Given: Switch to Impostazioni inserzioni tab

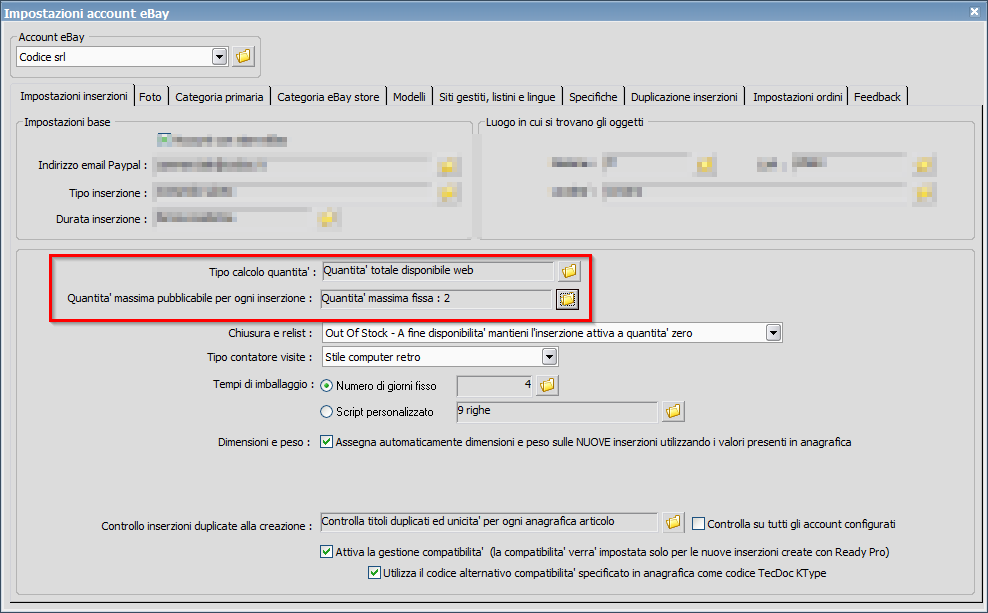Looking at the screenshot, I should coord(73,96).
